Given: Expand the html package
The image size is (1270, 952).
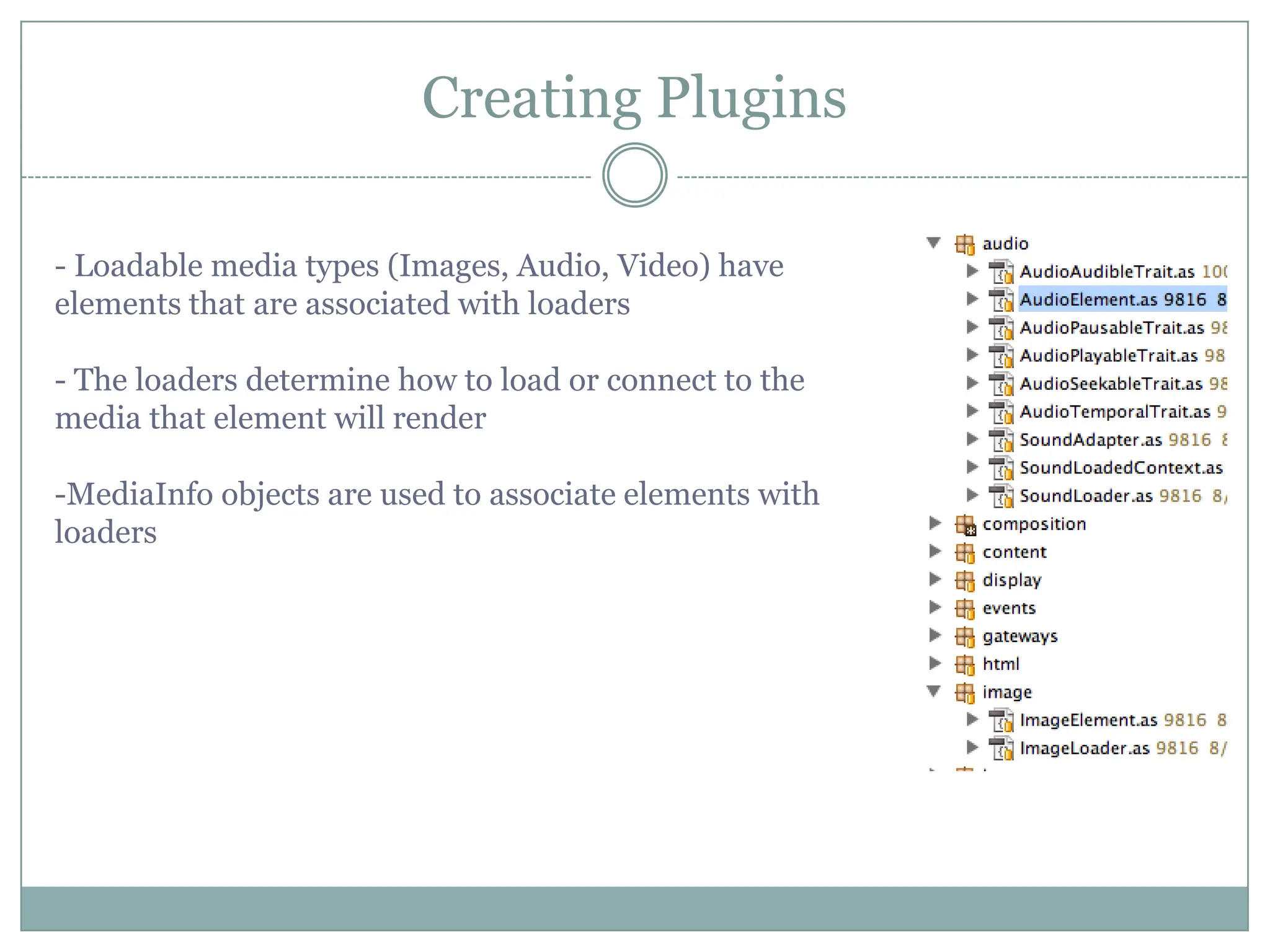Looking at the screenshot, I should coord(935,663).
